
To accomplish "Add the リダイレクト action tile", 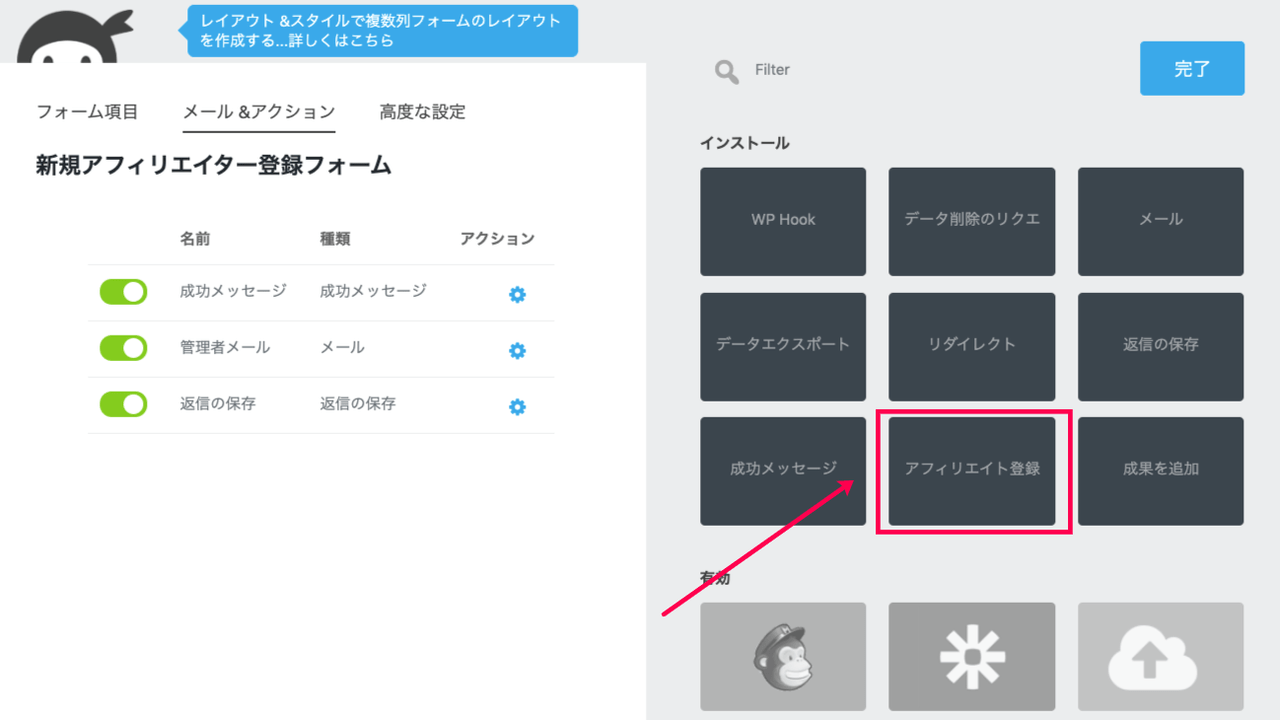I will (971, 346).
